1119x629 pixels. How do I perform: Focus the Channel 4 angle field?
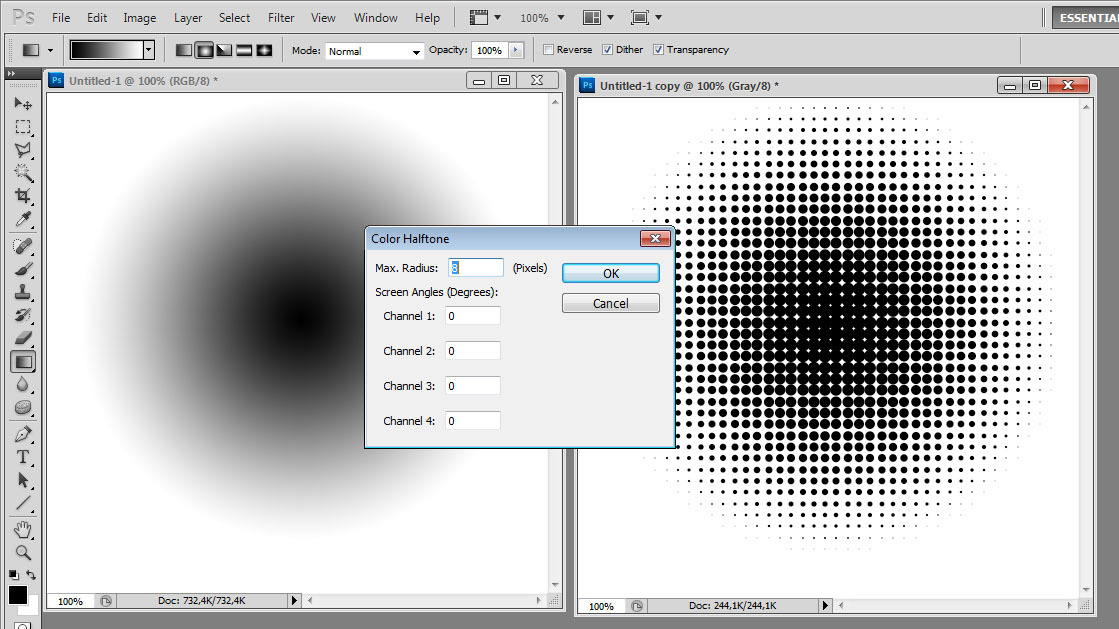coord(472,421)
